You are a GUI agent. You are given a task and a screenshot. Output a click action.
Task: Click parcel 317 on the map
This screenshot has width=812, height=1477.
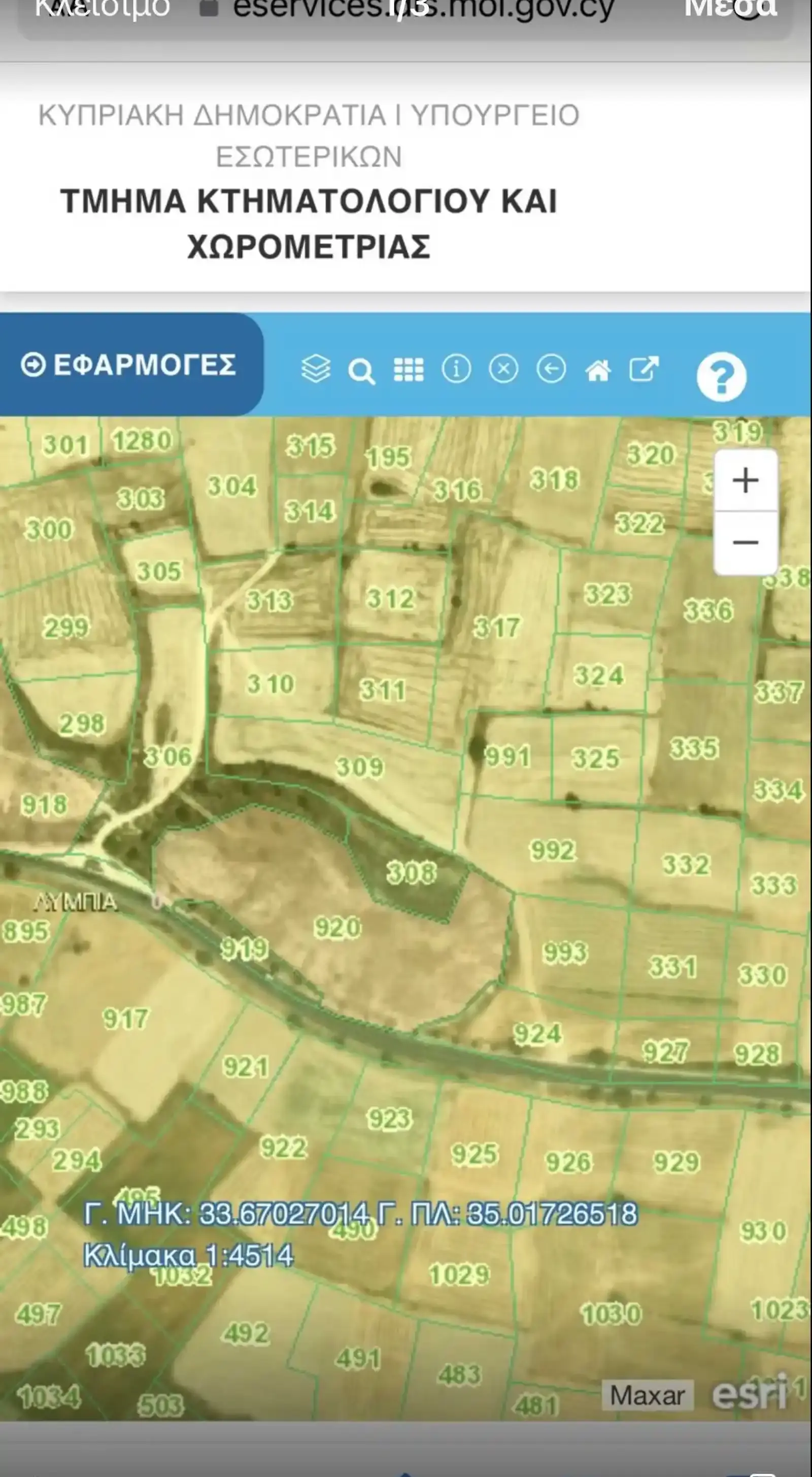click(497, 627)
